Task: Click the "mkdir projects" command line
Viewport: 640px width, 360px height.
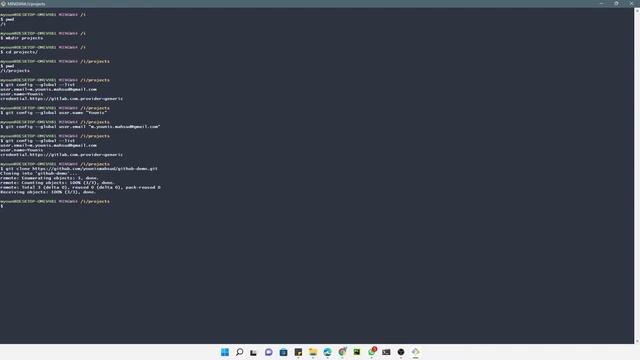Action: [22, 38]
